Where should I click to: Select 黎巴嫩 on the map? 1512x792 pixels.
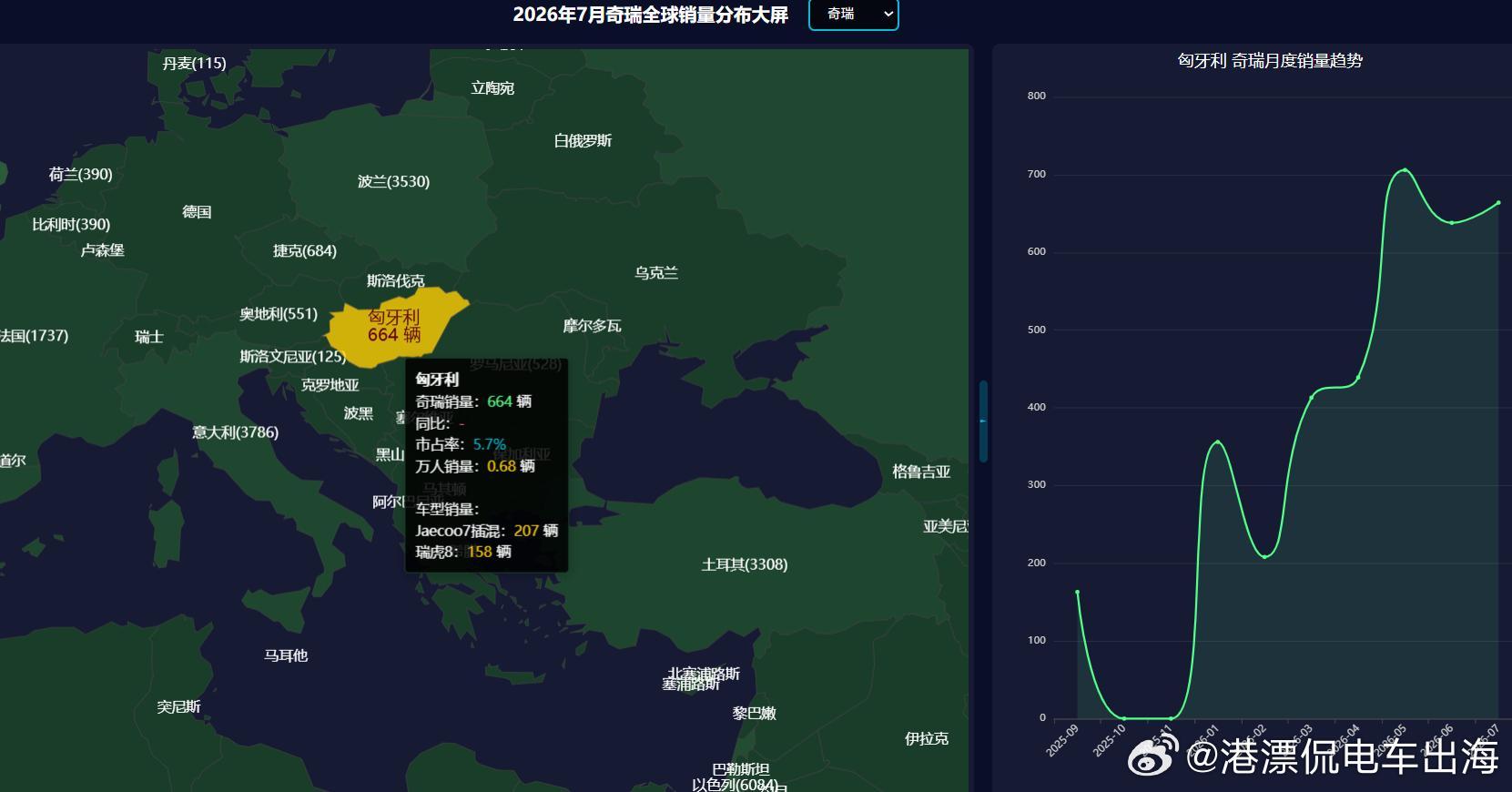coord(755,714)
